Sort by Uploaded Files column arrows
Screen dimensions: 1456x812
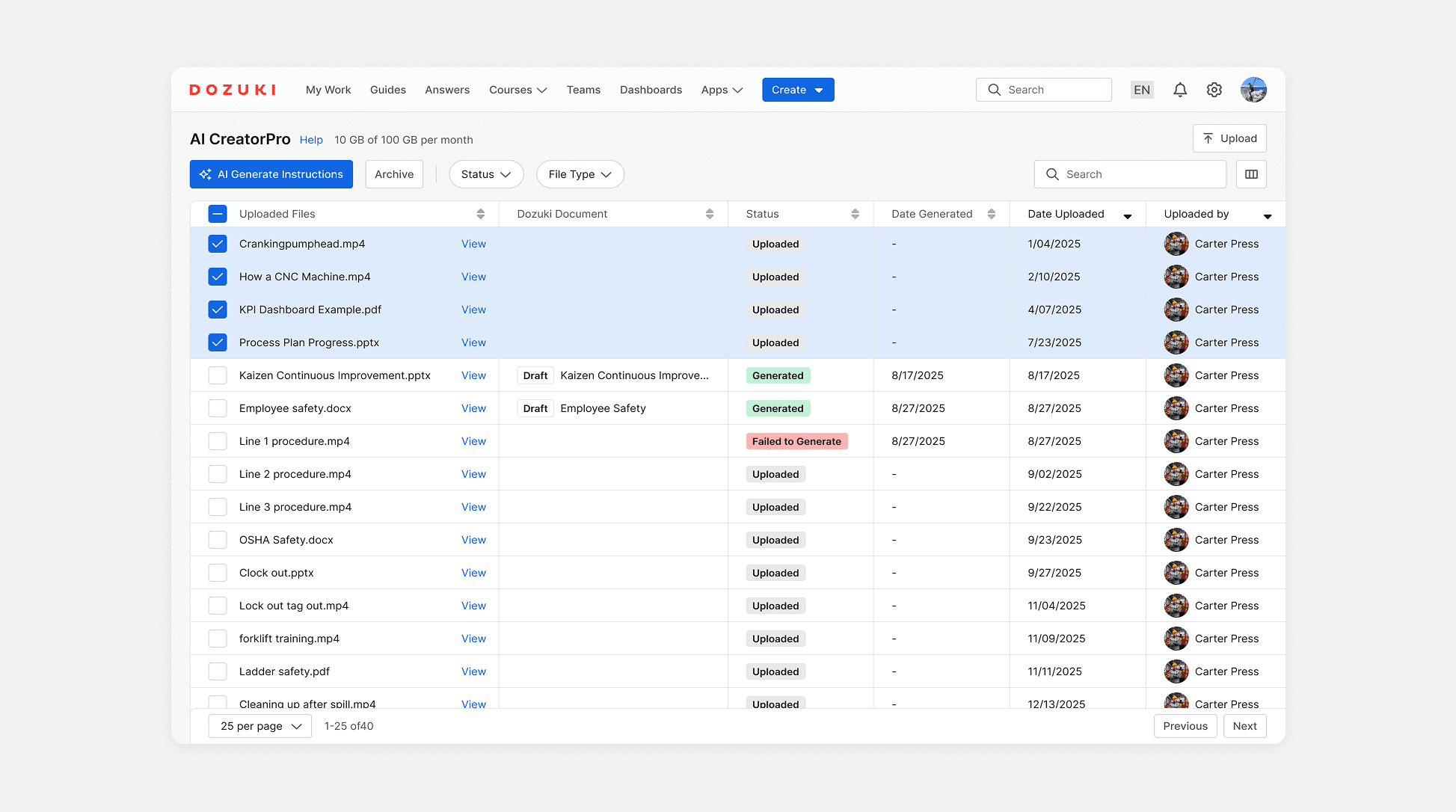click(481, 214)
